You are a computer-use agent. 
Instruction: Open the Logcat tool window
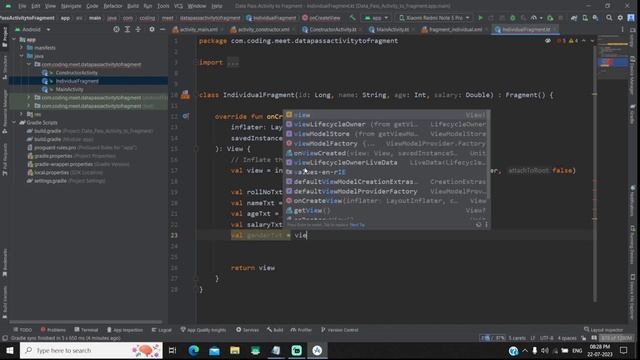click(x=162, y=330)
